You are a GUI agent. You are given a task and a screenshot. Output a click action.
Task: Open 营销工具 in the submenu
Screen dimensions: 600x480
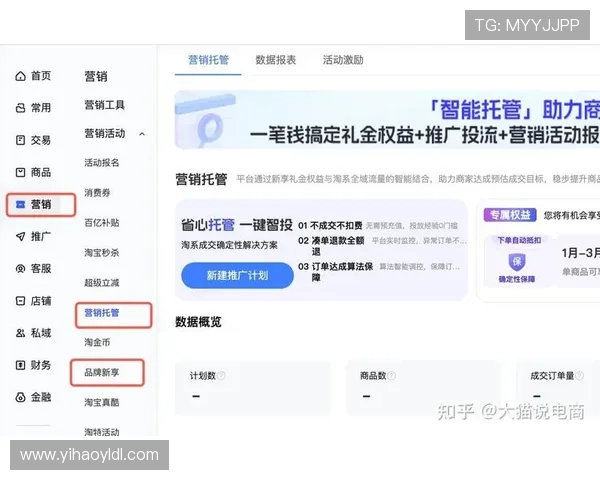pyautogui.click(x=104, y=105)
